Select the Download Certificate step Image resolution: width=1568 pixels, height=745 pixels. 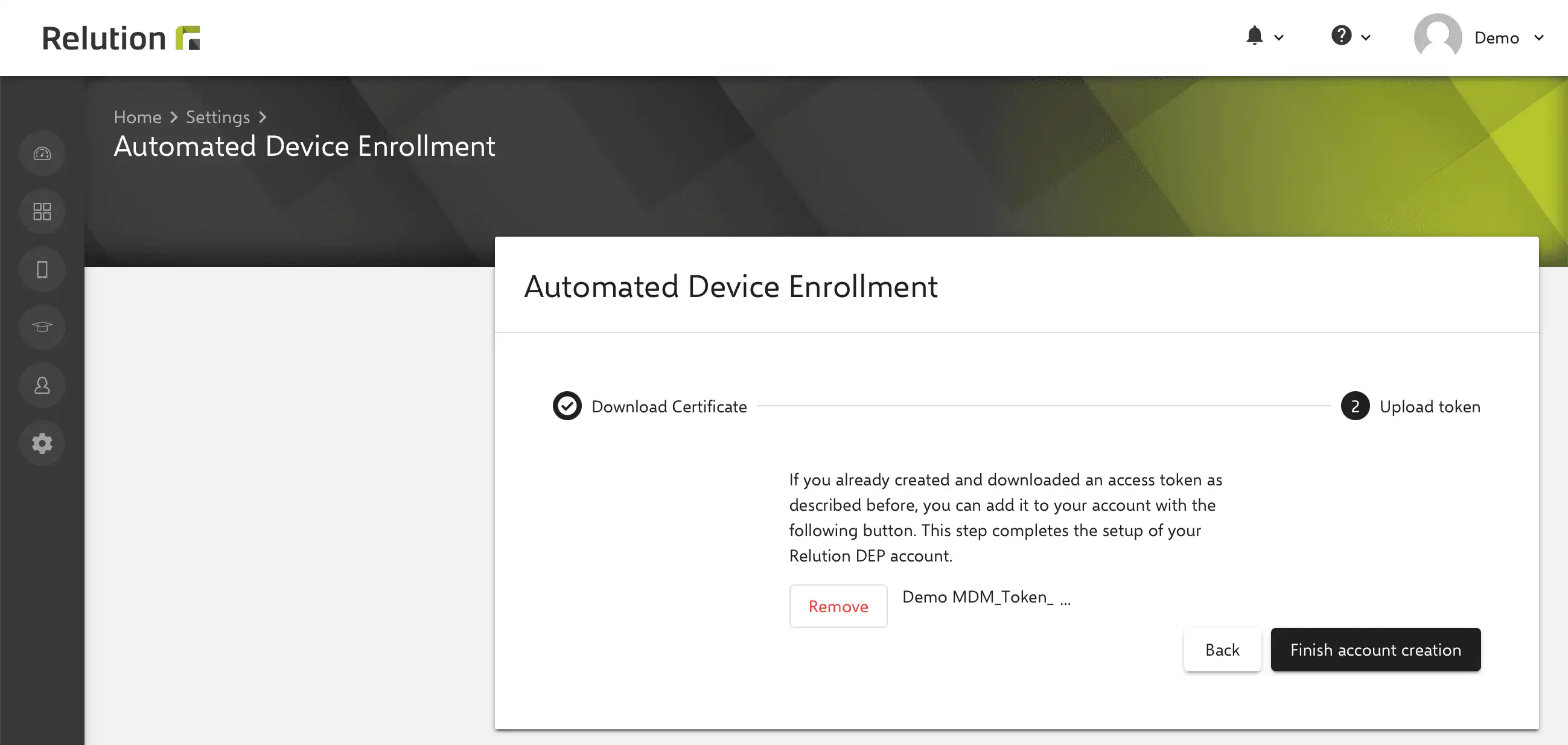coord(649,406)
